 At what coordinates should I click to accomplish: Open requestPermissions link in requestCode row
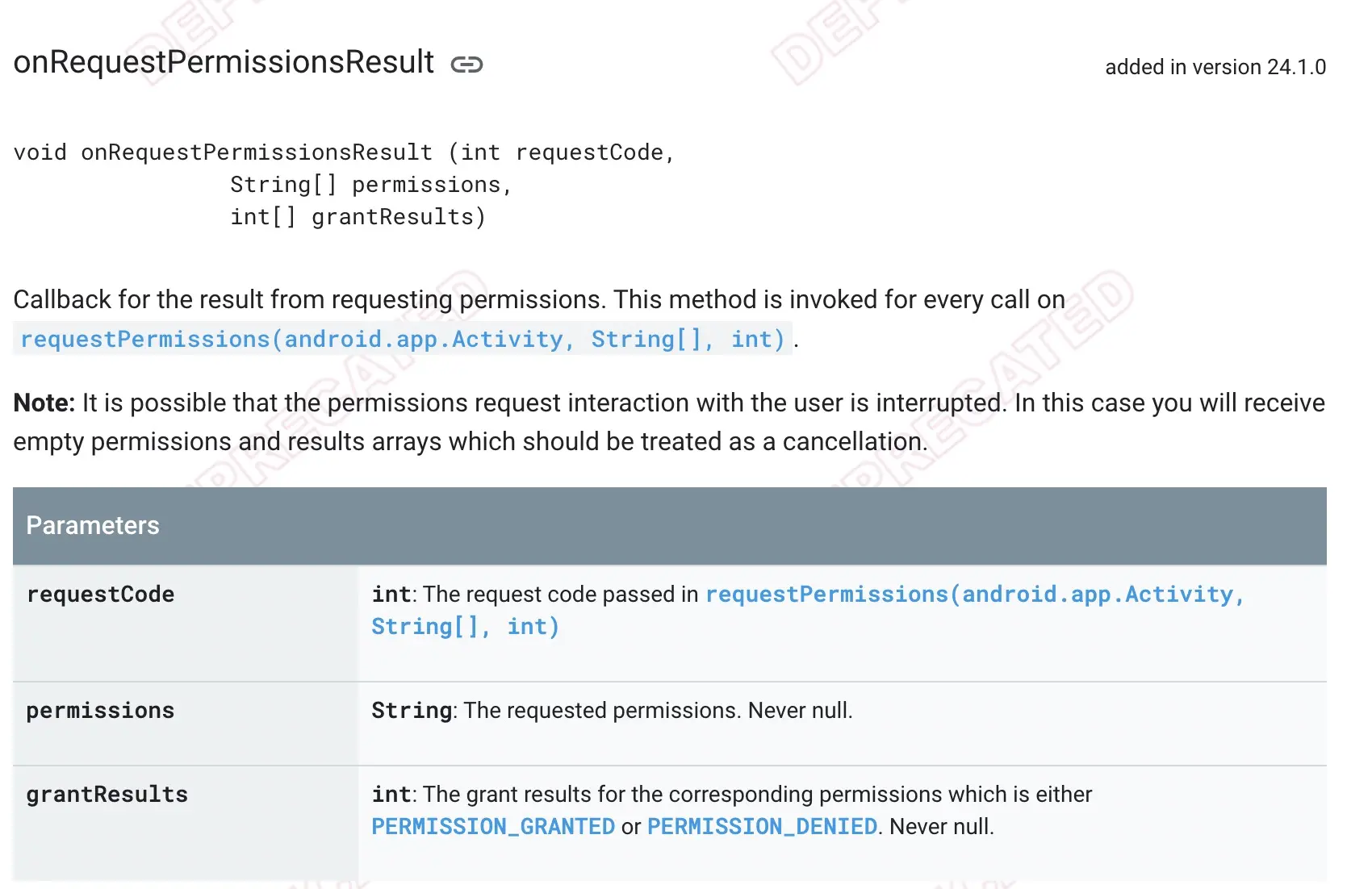974,595
